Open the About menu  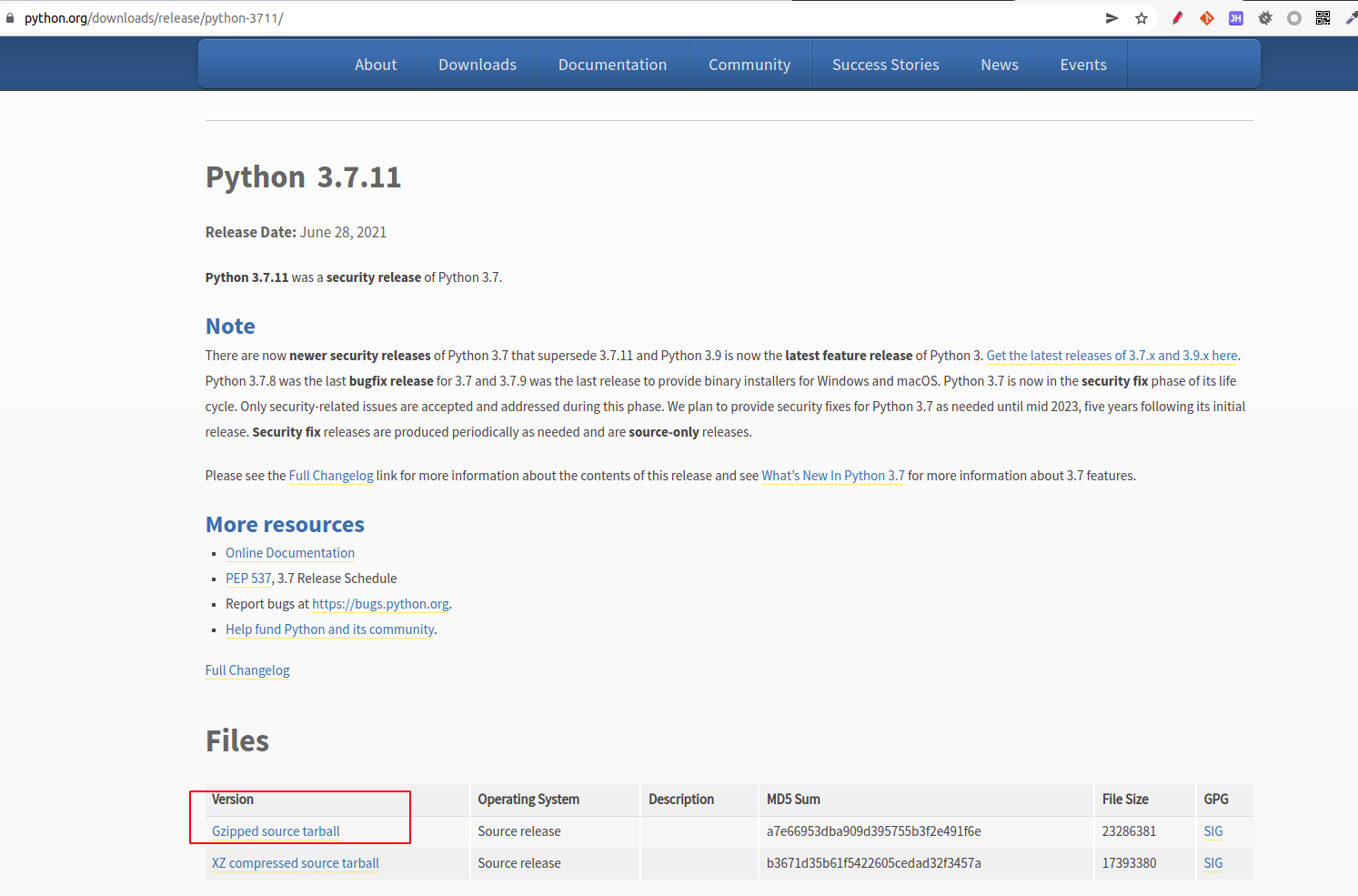376,65
